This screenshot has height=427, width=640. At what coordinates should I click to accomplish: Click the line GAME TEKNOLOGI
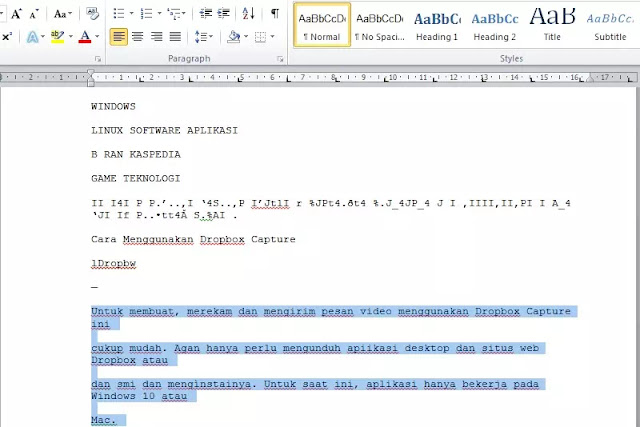136,179
